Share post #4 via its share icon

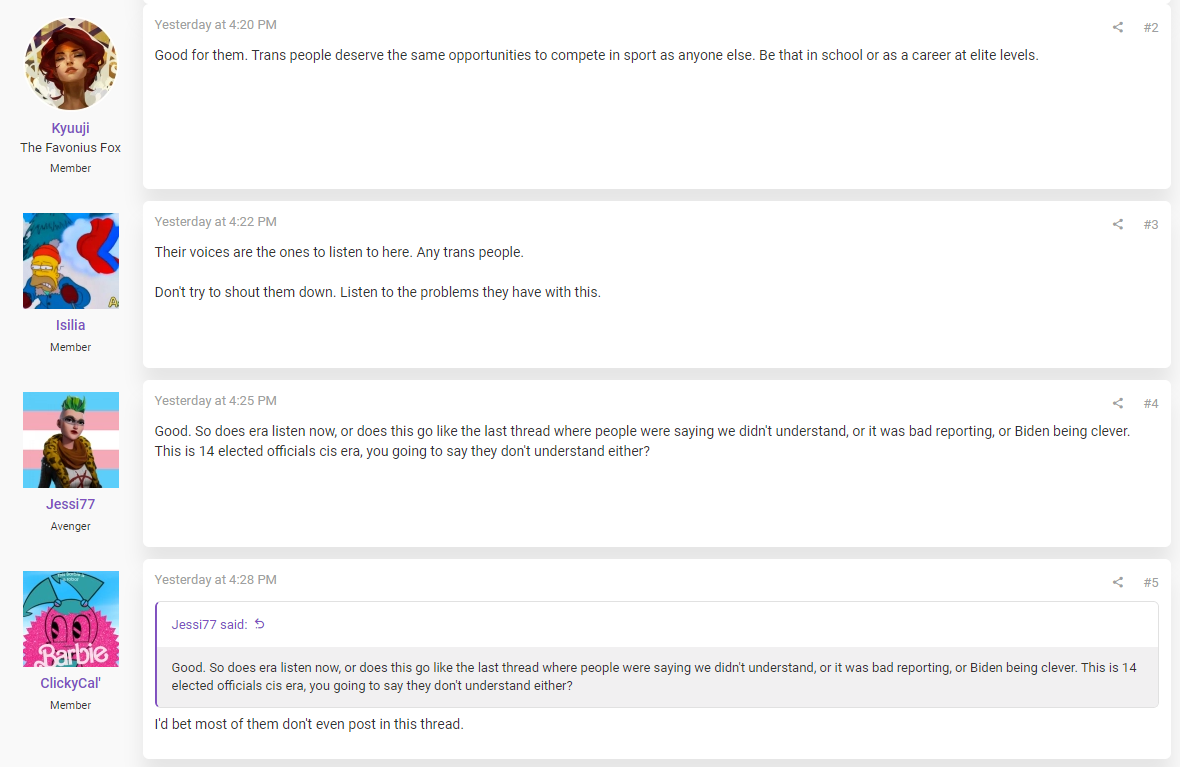(1118, 403)
